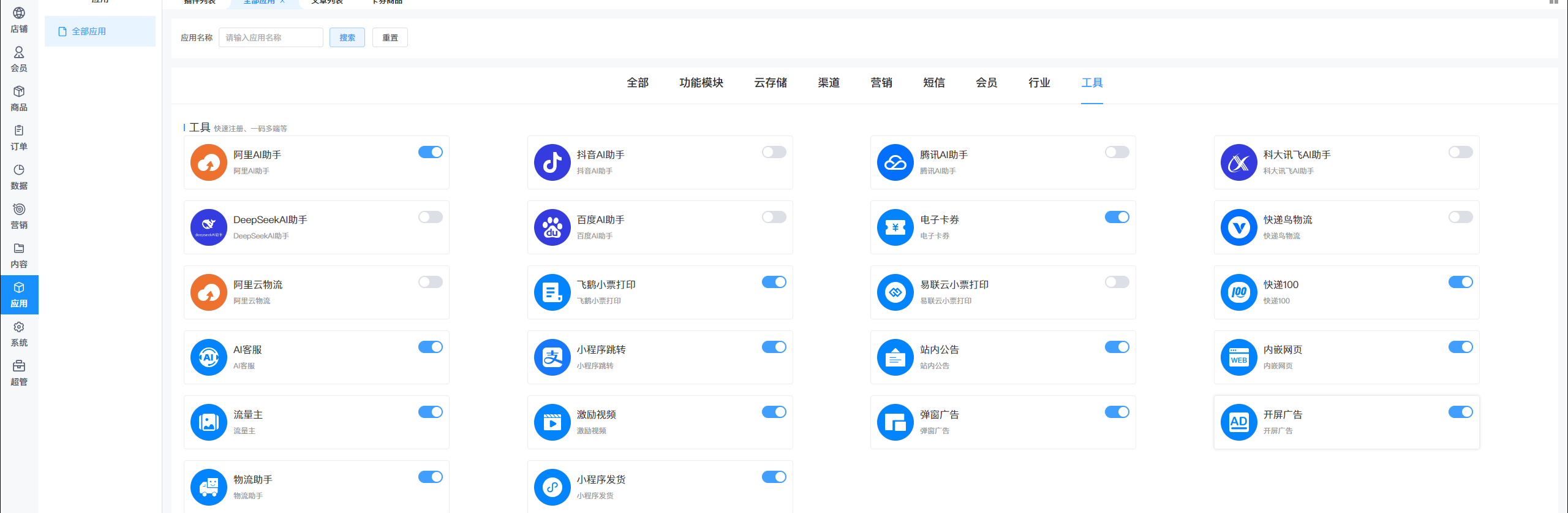1568x513 pixels.
Task: Switch to the 渠道 category tab
Action: tap(829, 83)
